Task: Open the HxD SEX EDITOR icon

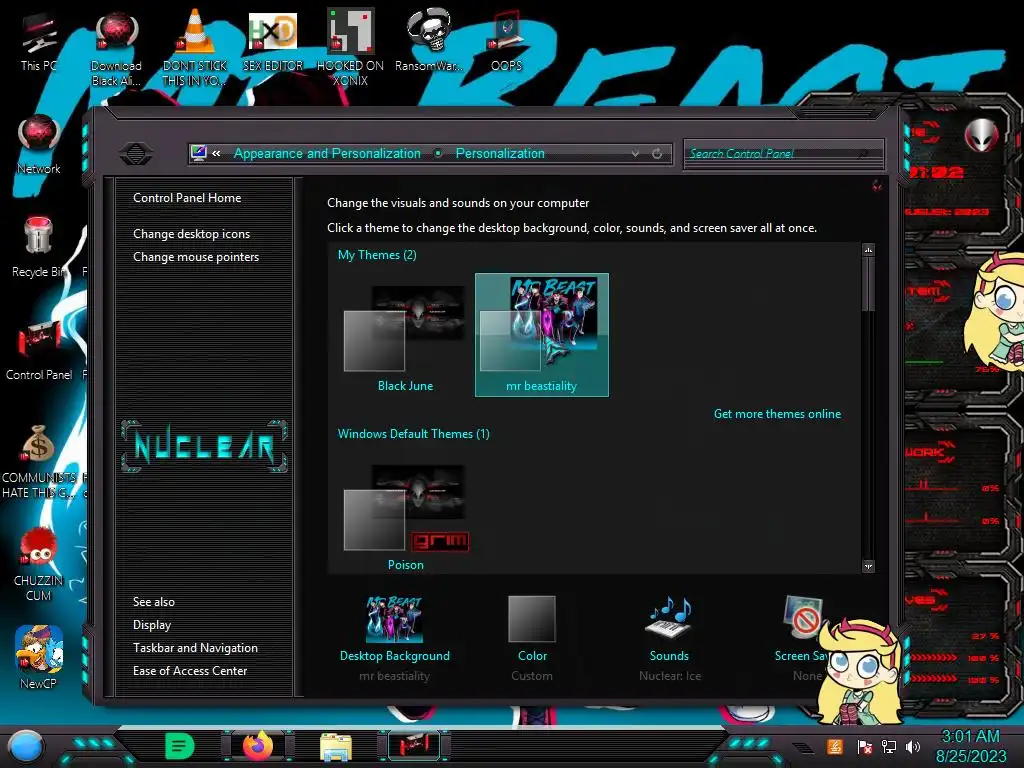Action: pyautogui.click(x=273, y=42)
